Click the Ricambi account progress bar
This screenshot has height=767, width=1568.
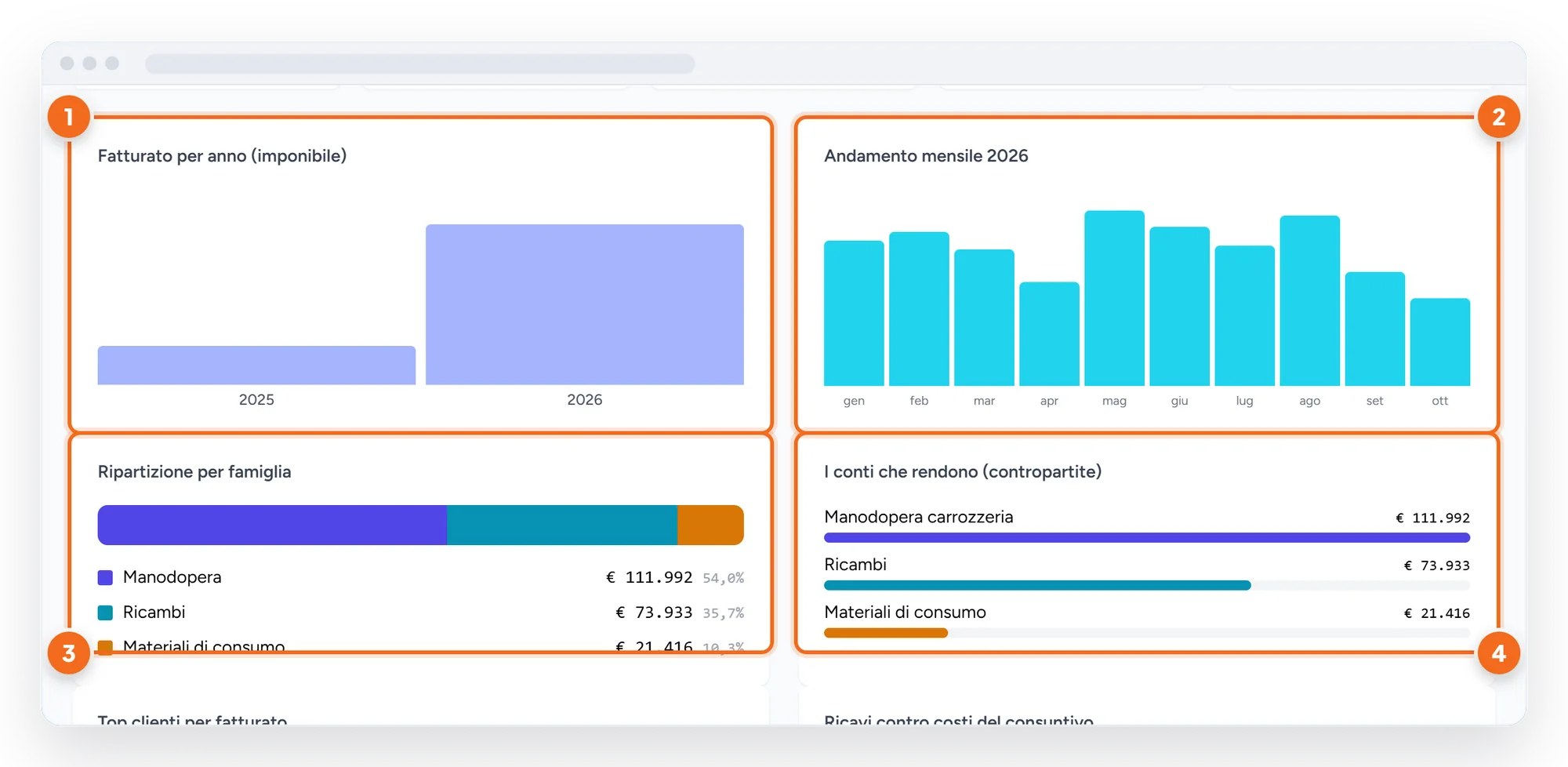click(1147, 585)
